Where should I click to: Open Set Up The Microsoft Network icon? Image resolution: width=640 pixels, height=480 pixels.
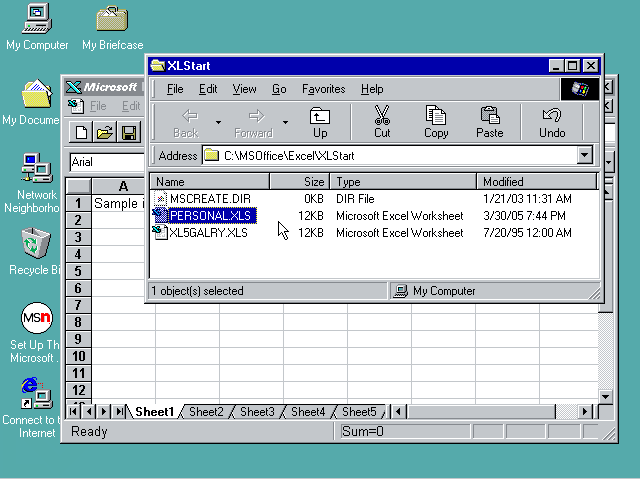pos(37,318)
